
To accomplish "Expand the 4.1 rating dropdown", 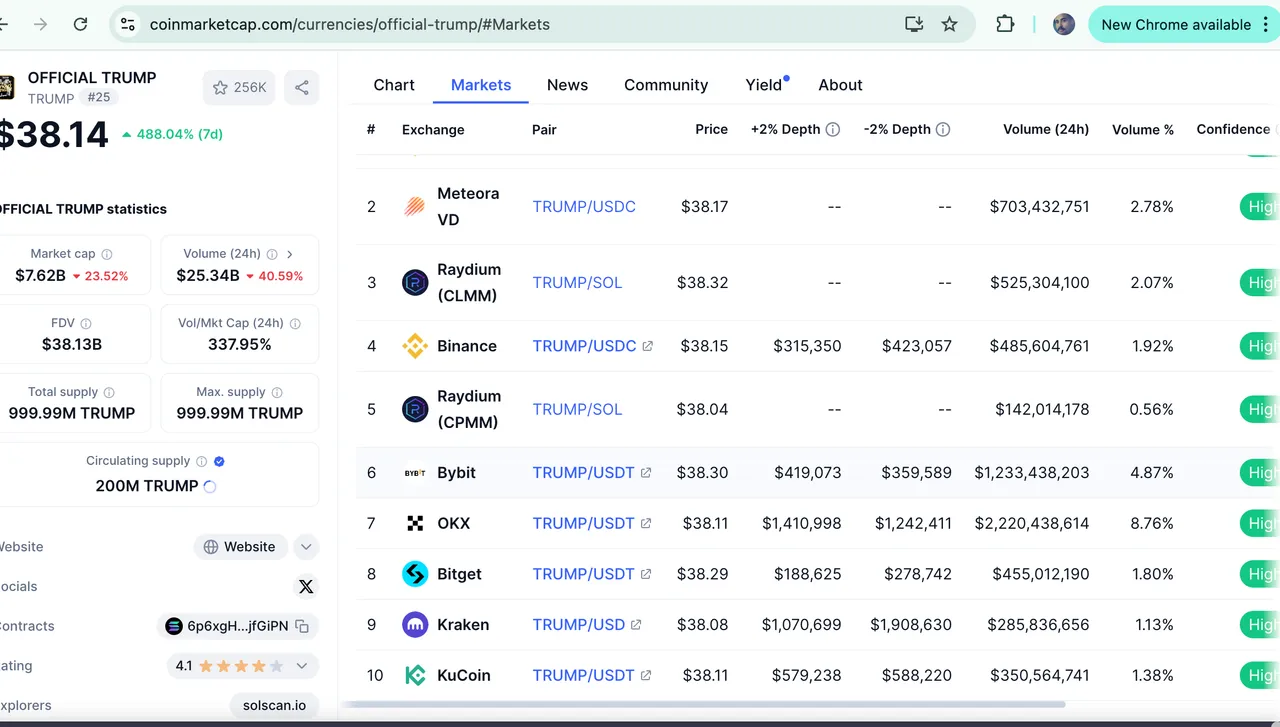I will [302, 665].
